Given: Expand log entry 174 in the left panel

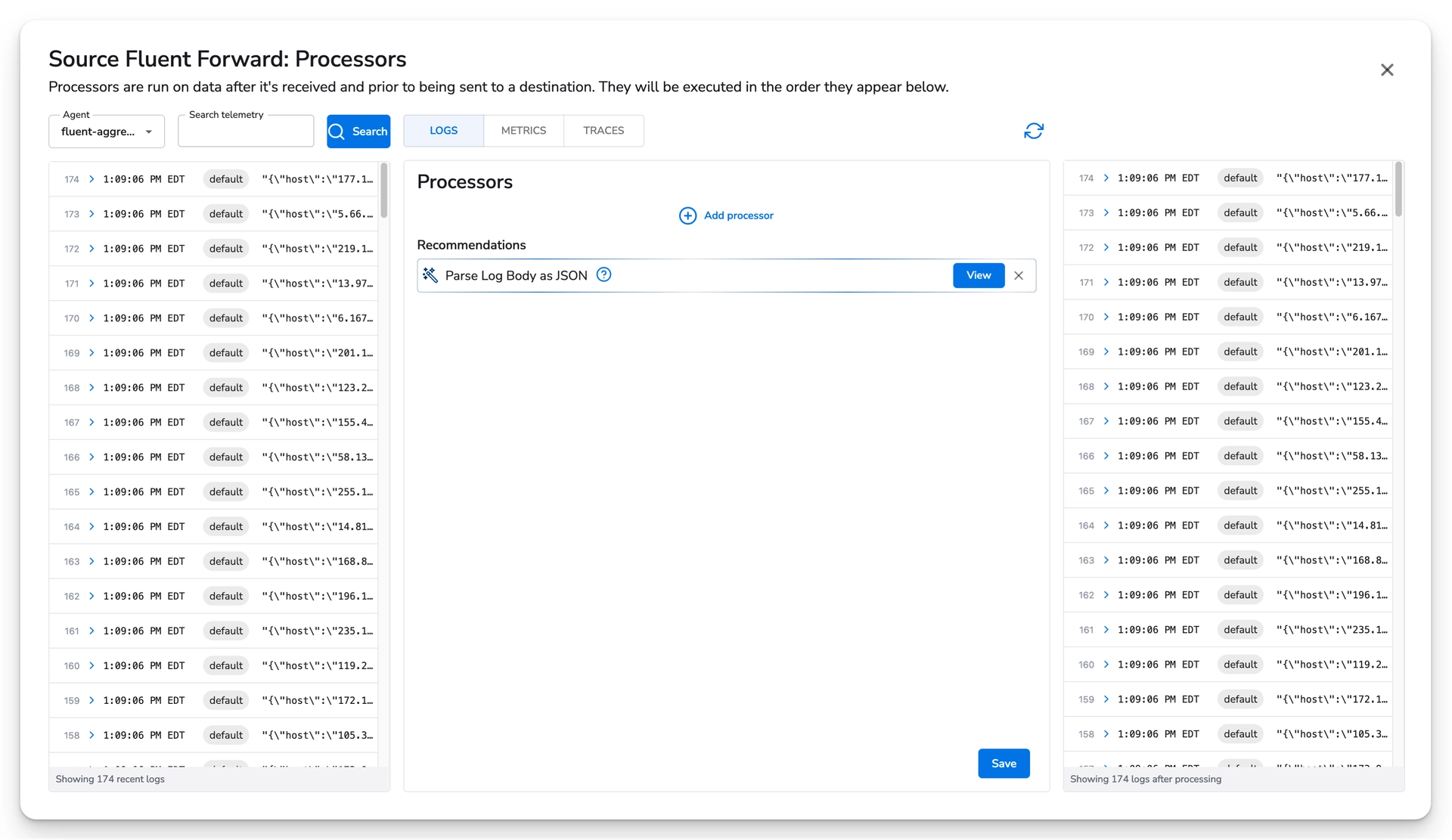Looking at the screenshot, I should pos(91,179).
